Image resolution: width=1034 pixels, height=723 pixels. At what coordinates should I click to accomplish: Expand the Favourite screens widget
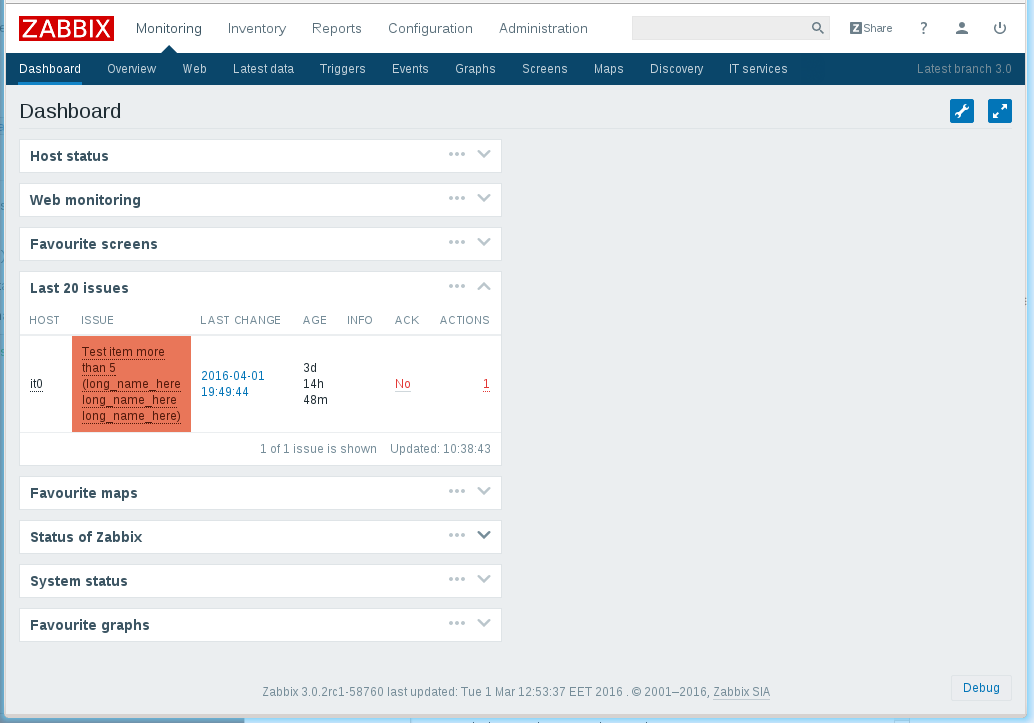[484, 243]
